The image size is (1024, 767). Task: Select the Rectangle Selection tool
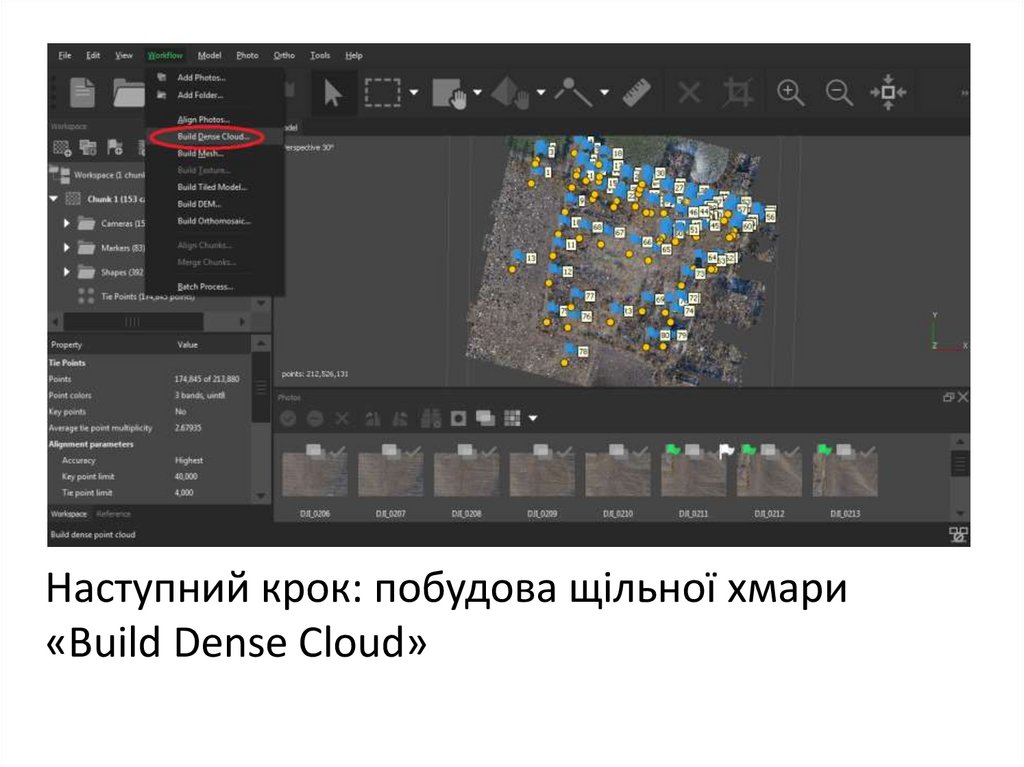pos(383,93)
